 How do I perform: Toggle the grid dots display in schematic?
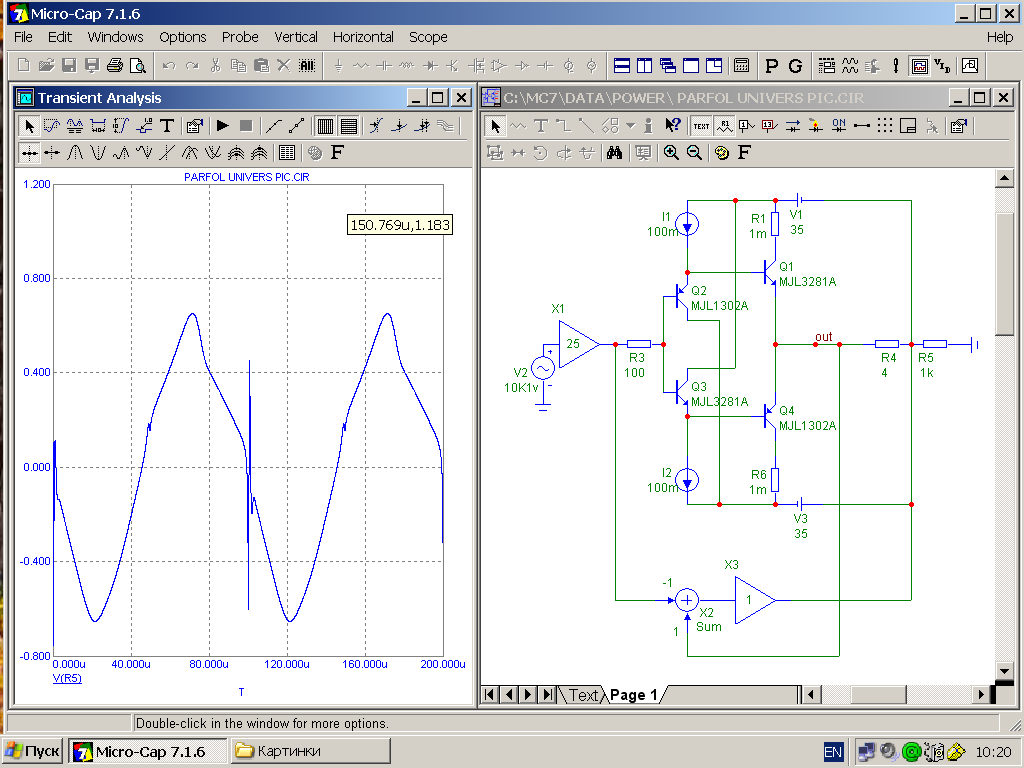(885, 126)
